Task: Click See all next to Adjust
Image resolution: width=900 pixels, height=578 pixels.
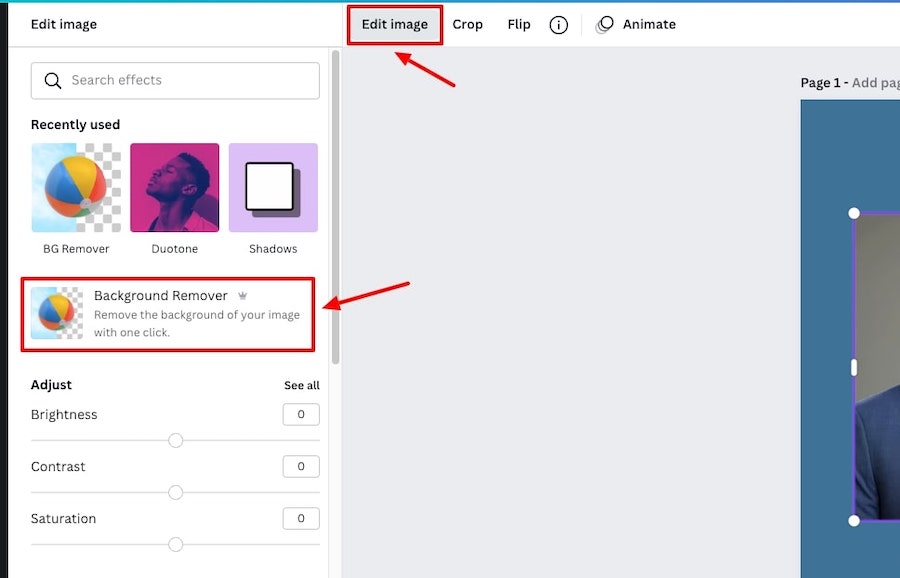Action: click(302, 385)
